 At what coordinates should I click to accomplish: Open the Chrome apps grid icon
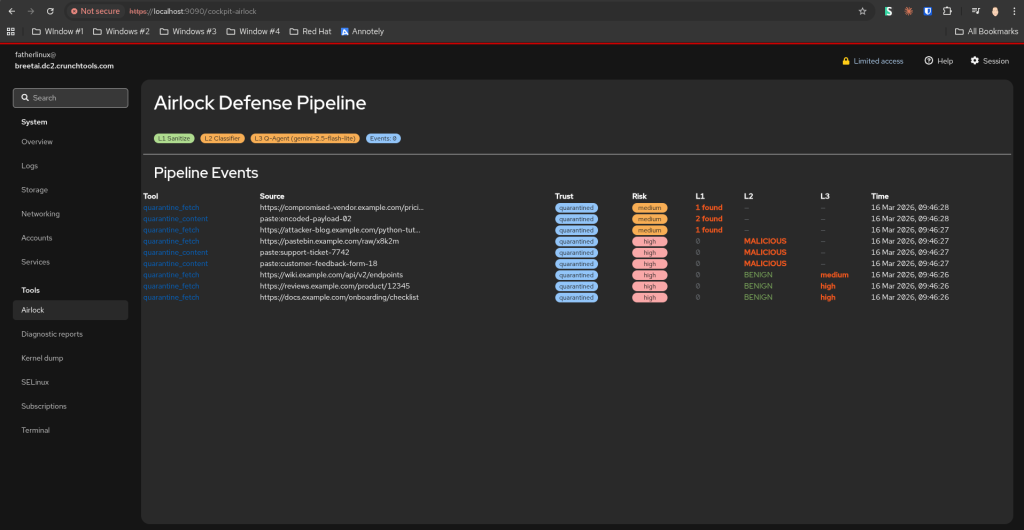[x=11, y=31]
